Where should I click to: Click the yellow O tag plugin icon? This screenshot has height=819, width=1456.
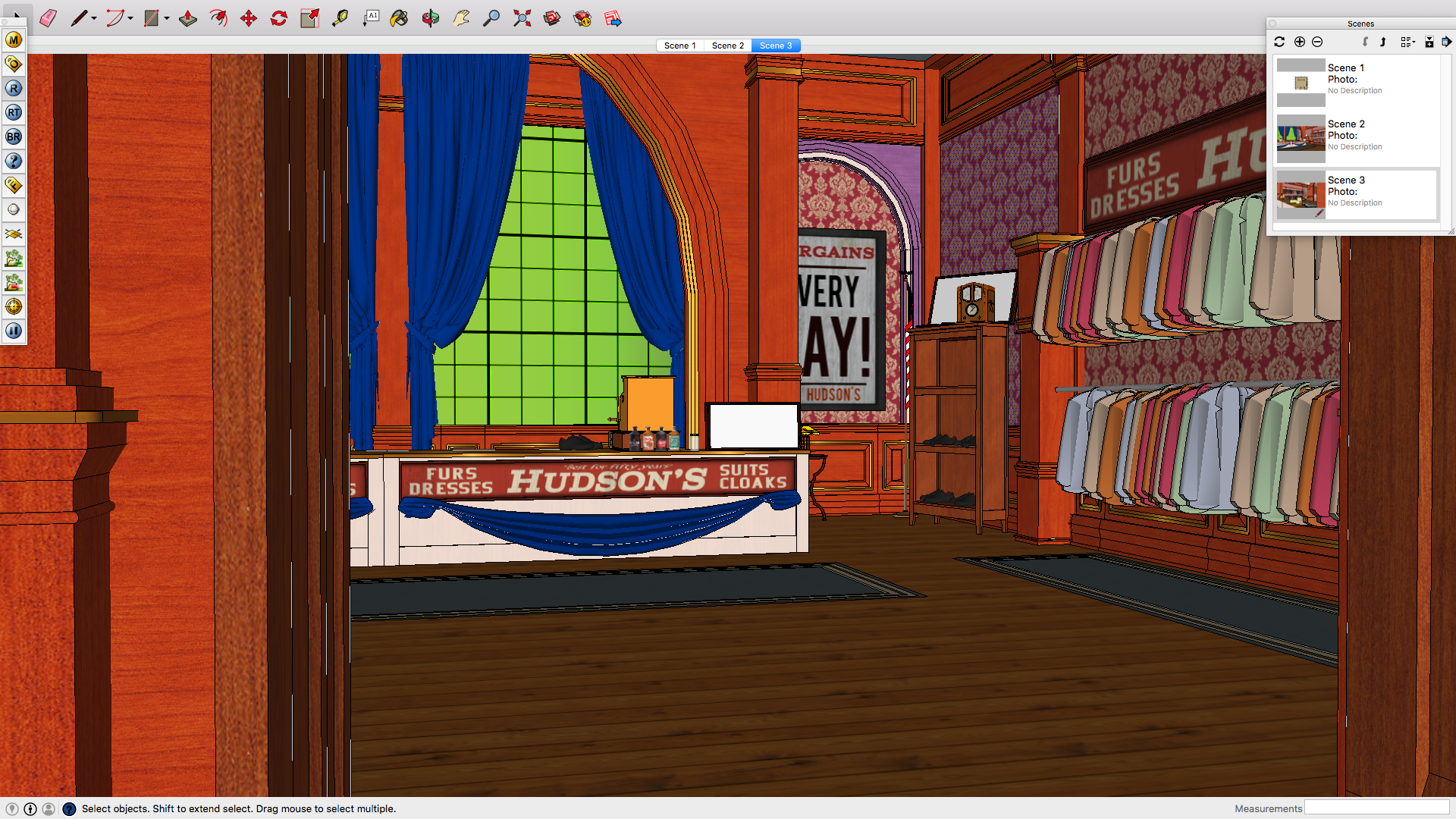14,64
